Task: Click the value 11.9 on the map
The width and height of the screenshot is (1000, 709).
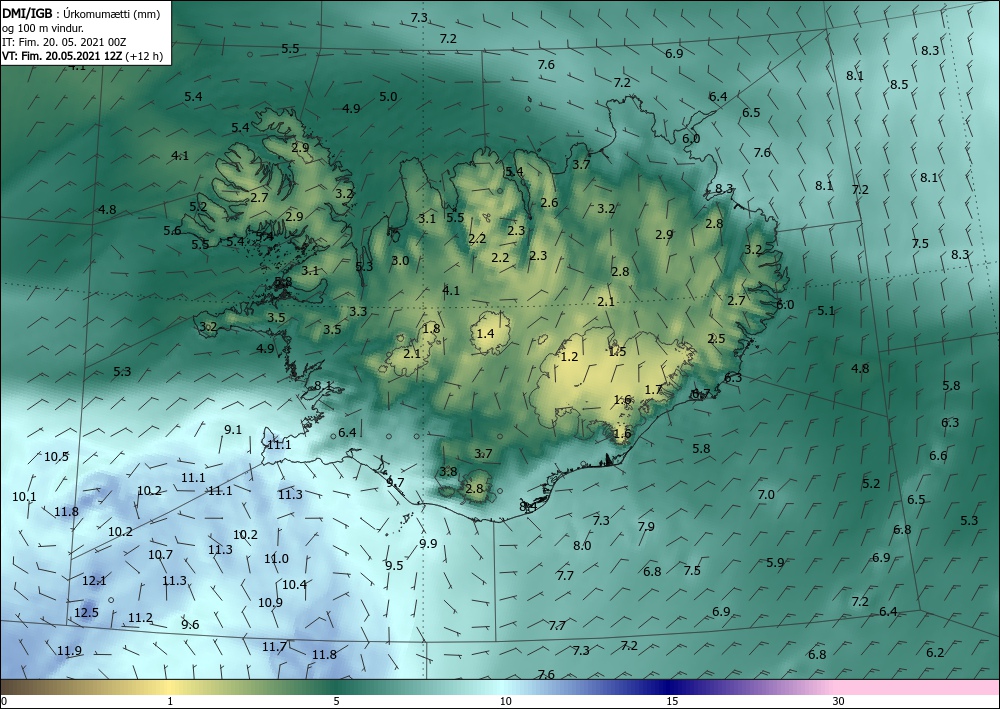Action: pyautogui.click(x=69, y=650)
